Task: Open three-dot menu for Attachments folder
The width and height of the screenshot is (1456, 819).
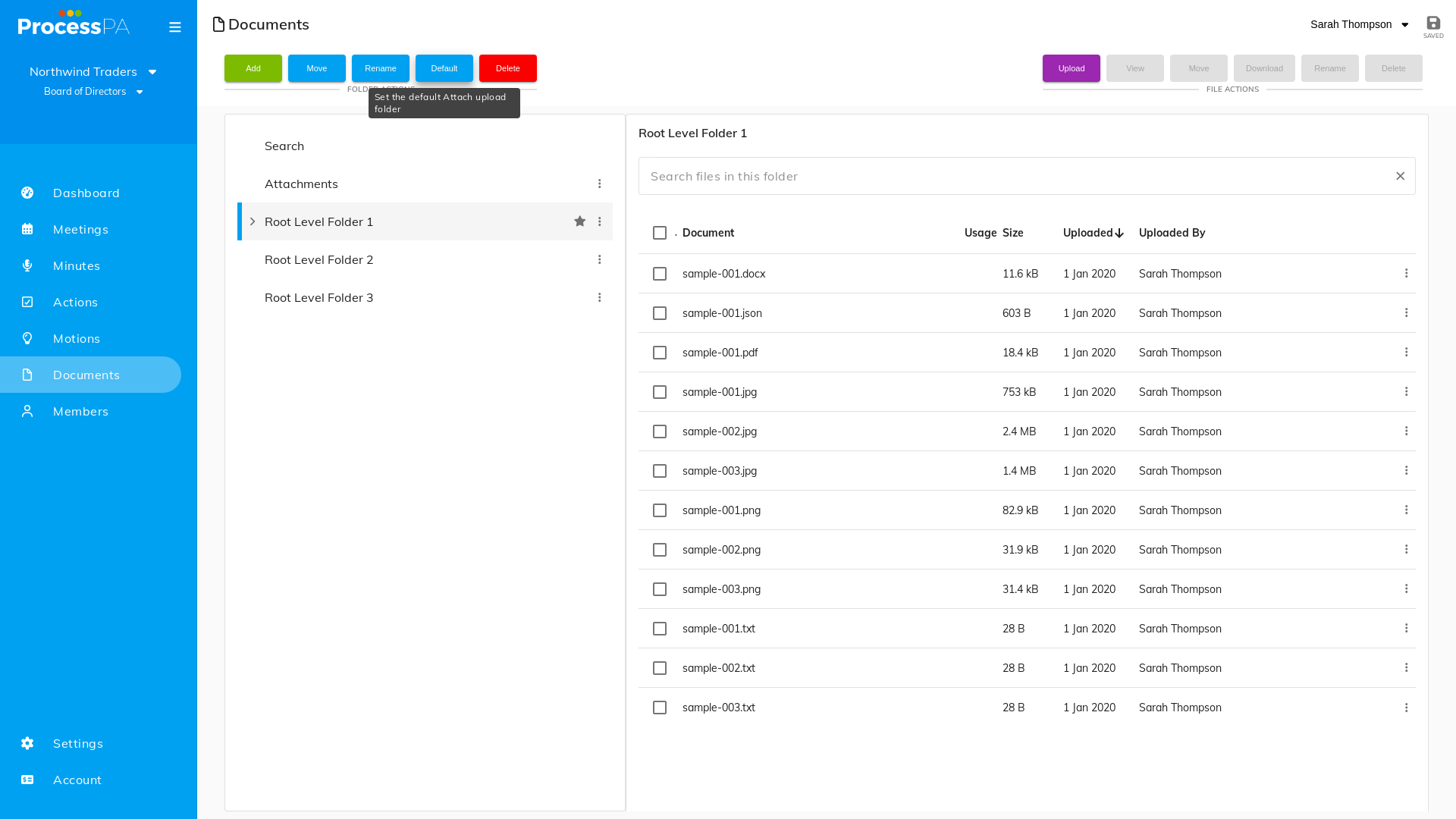Action: coord(599,184)
